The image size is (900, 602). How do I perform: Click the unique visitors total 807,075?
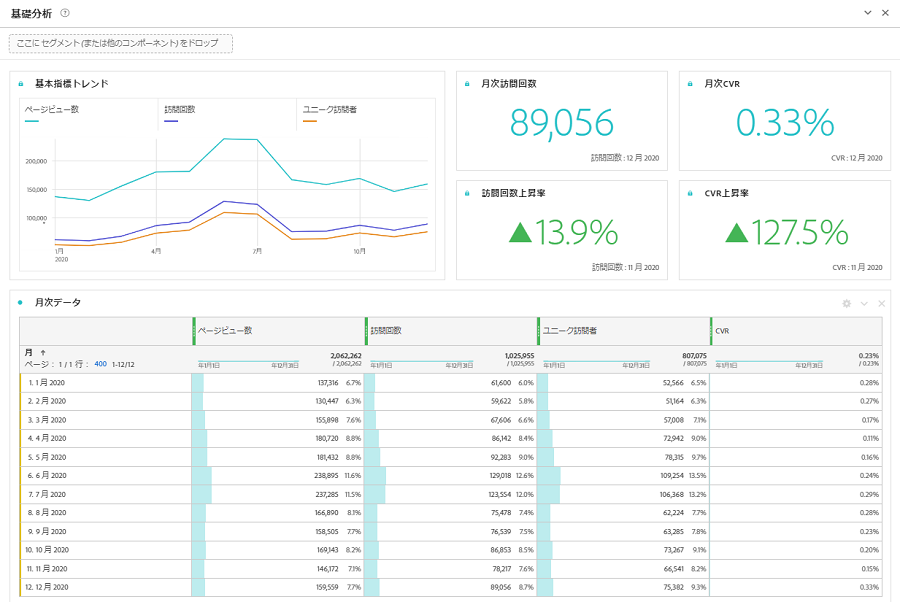point(695,356)
